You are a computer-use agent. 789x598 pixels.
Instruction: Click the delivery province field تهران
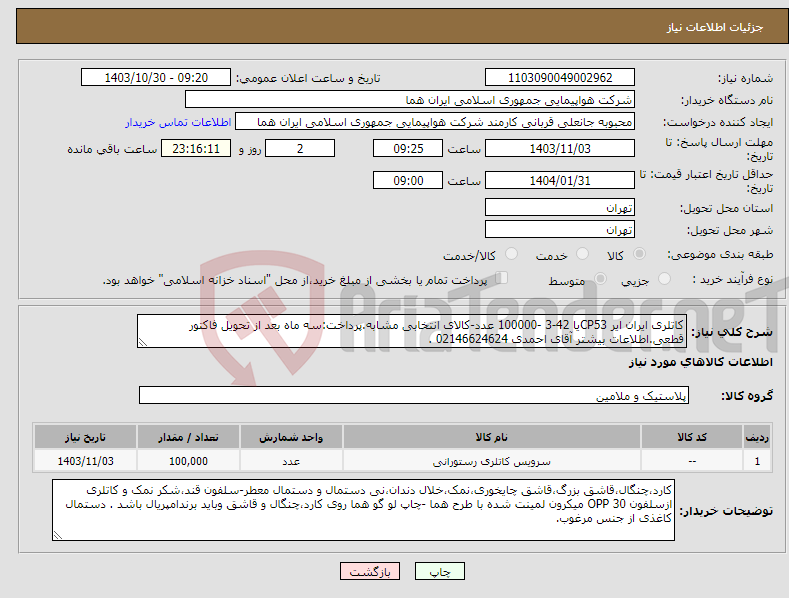click(x=560, y=207)
